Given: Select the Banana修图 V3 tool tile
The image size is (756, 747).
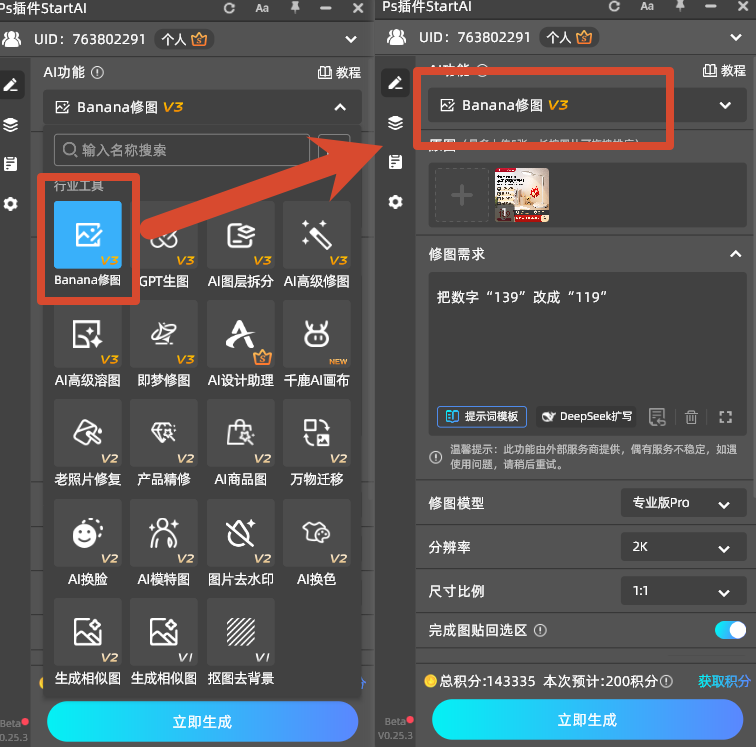Looking at the screenshot, I should [87, 235].
